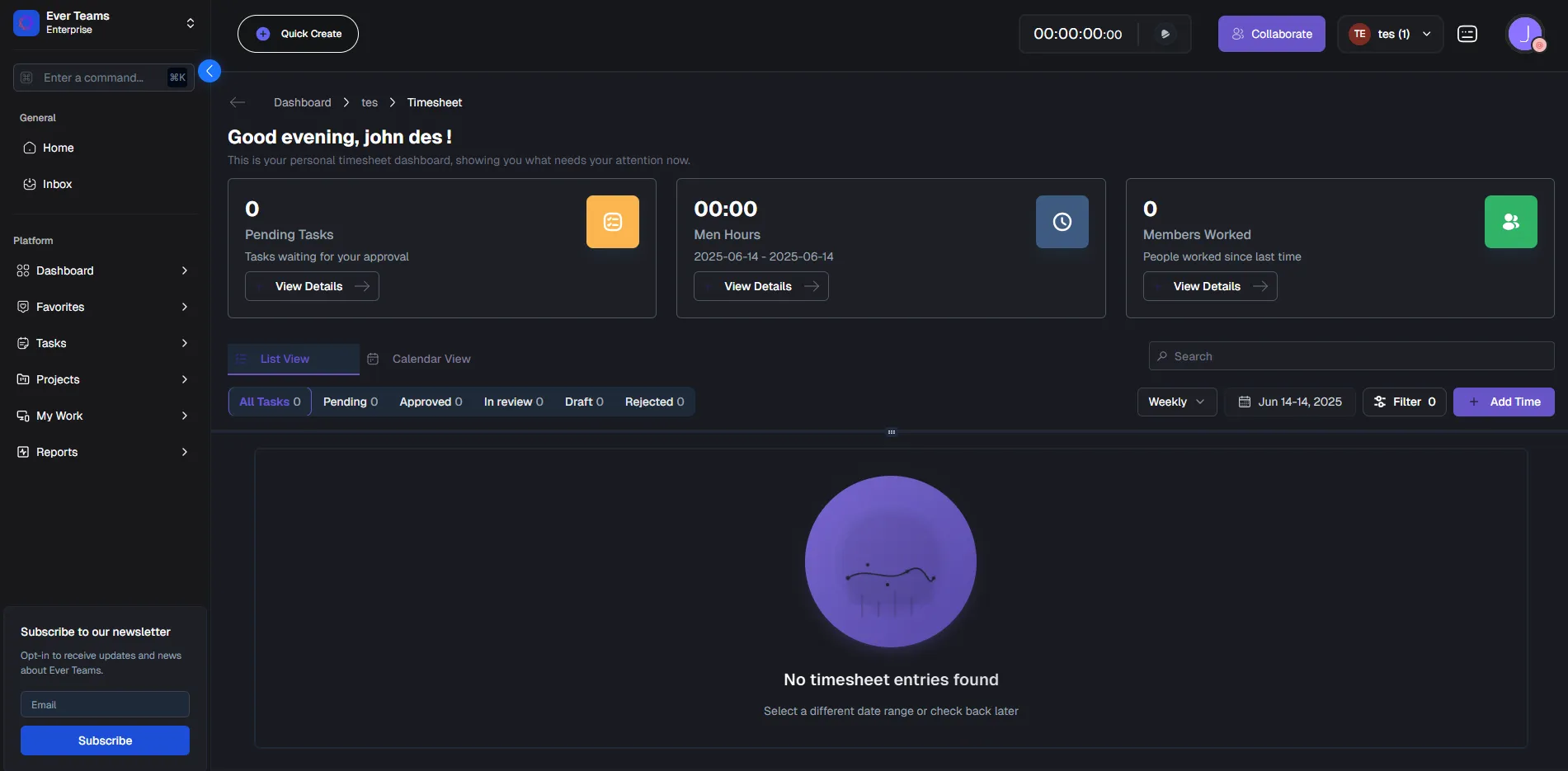Open the Ever Teams workspace switcher
Viewport: 1568px width, 771px height.
pos(105,22)
